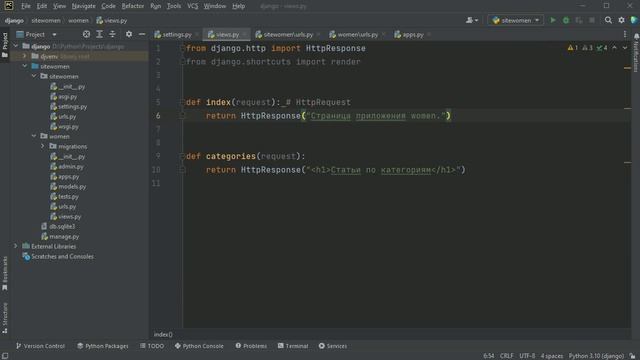Image resolution: width=640 pixels, height=360 pixels.
Task: Toggle tool window bars in status corner
Action: click(5, 356)
